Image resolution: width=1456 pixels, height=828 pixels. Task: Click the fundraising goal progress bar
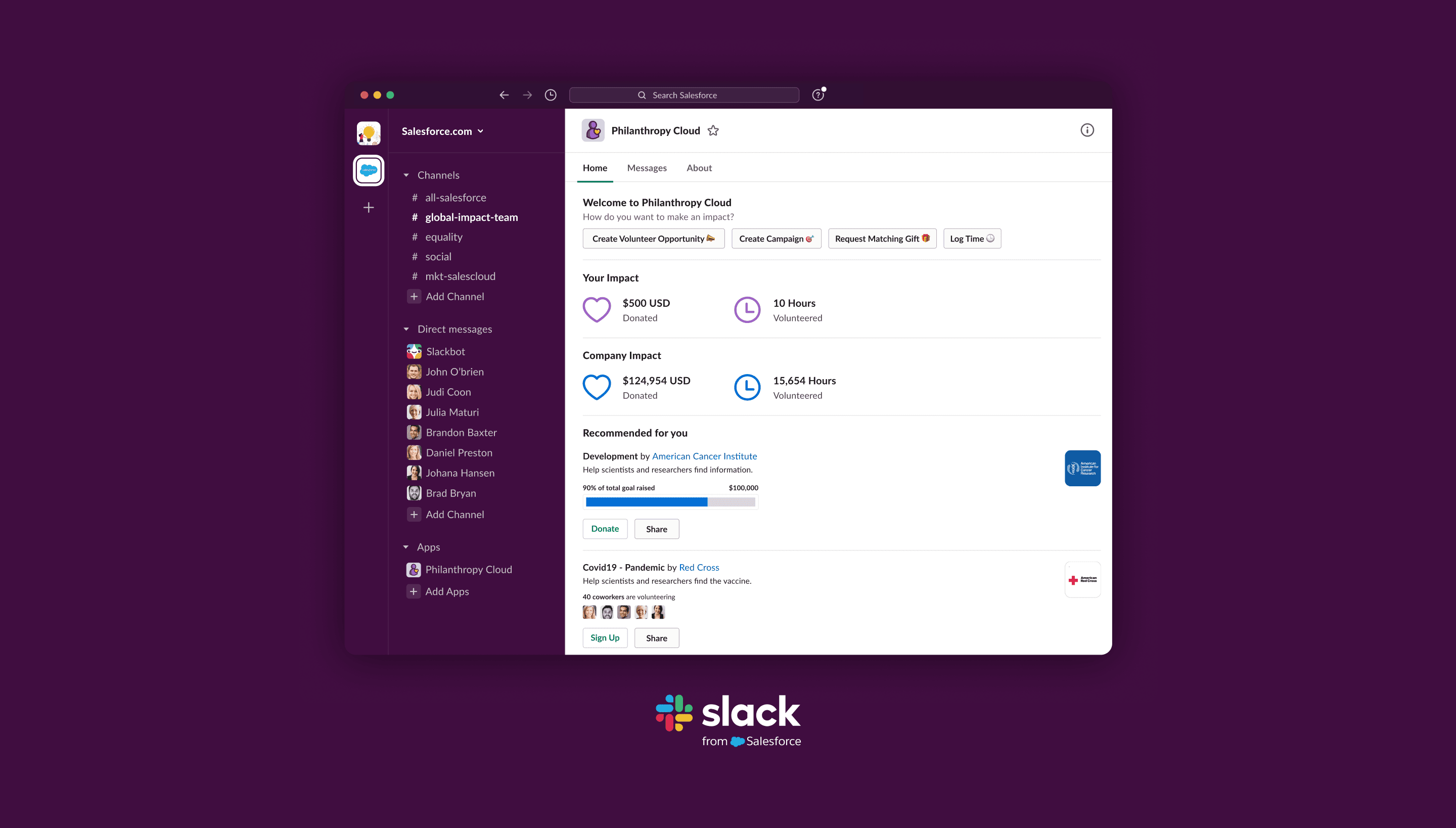point(670,502)
